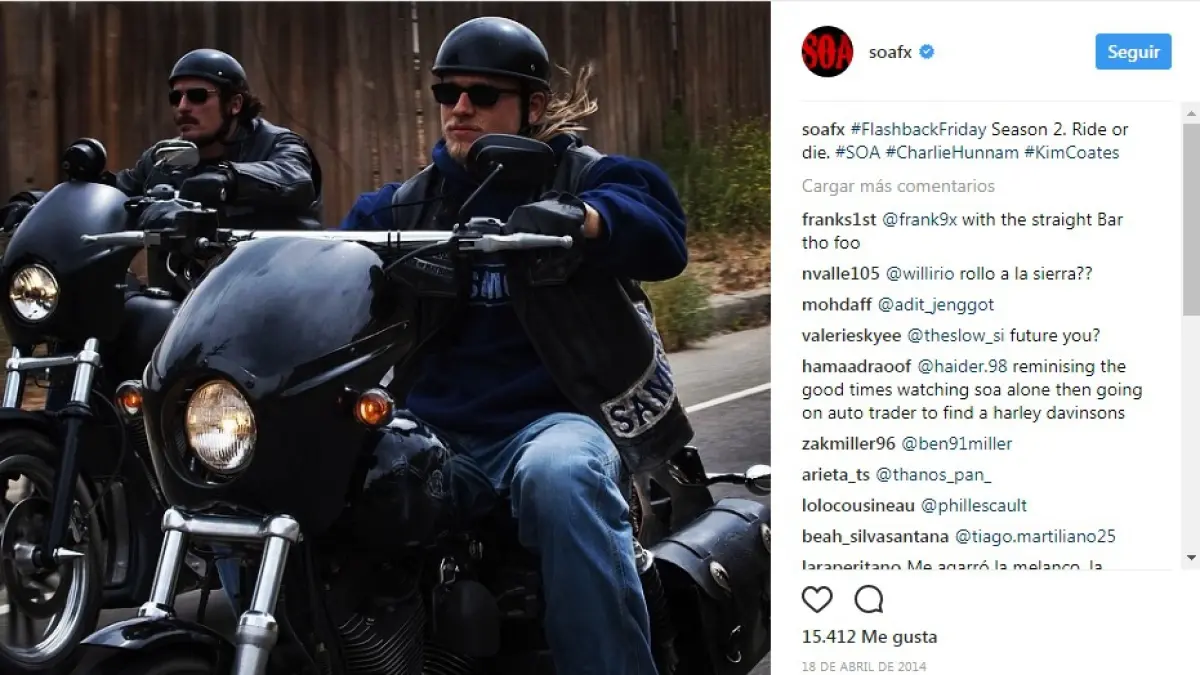Expand Cargar más comentarios
1200x675 pixels.
(x=898, y=186)
